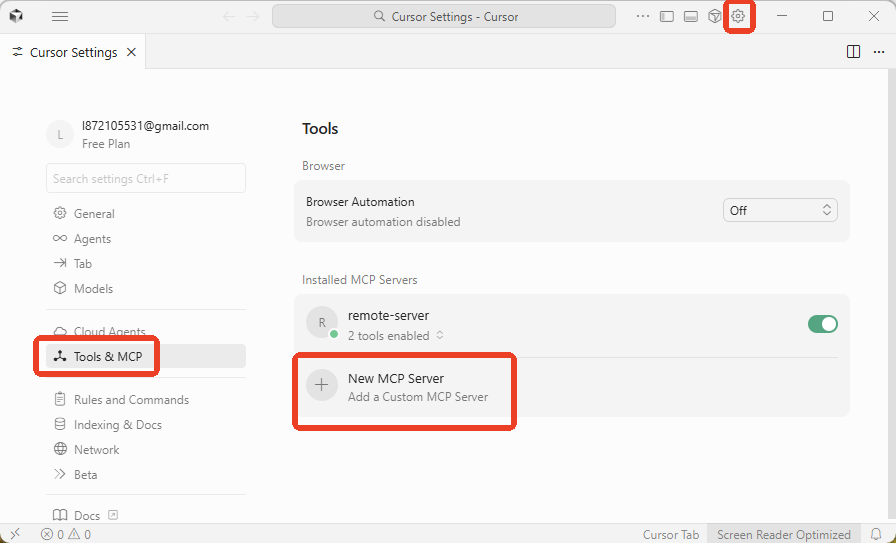This screenshot has height=543, width=896.
Task: Go to Rules and Commands settings
Action: coord(130,400)
